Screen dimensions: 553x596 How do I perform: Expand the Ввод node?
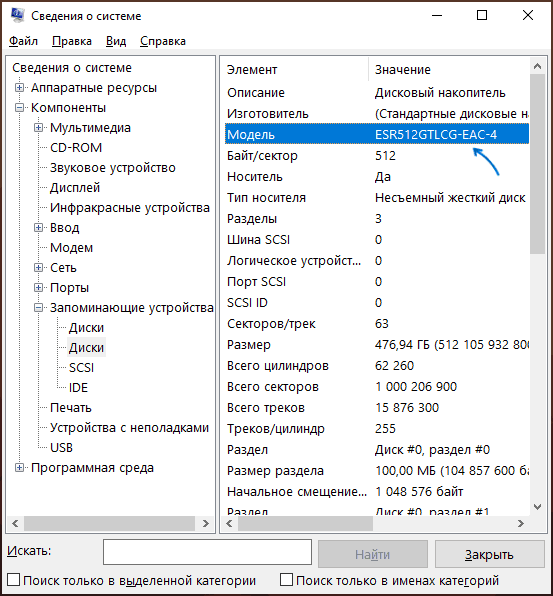[x=38, y=228]
